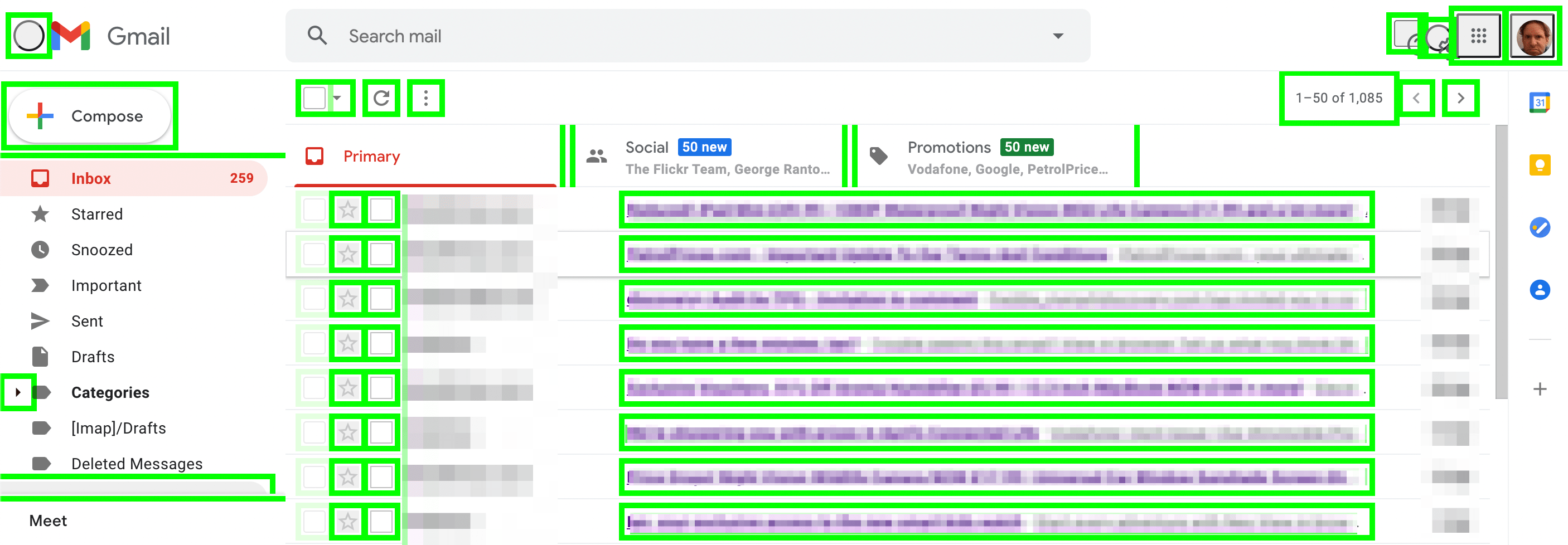1568x545 pixels.
Task: Mark first email's importance marker
Action: pyautogui.click(x=381, y=210)
